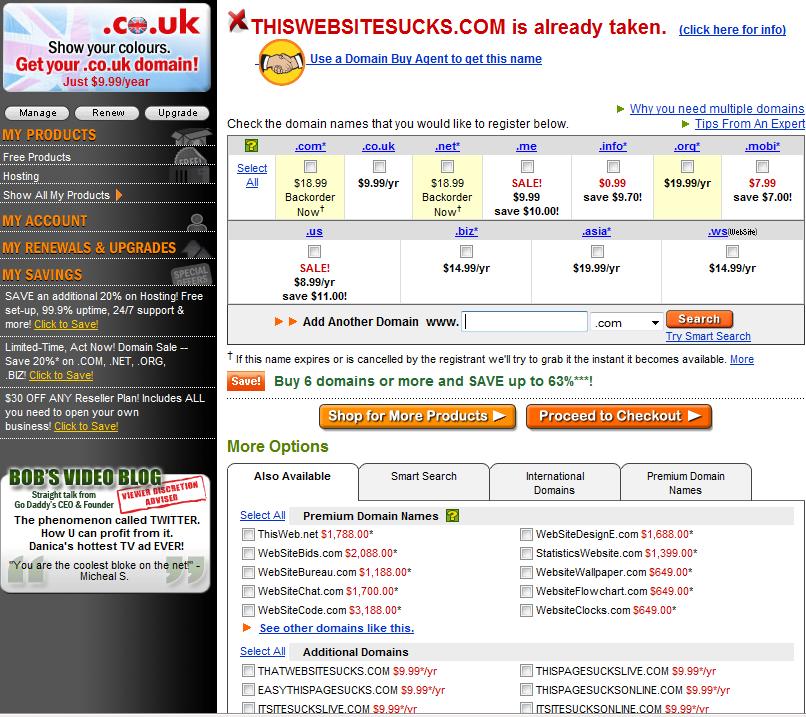The height and width of the screenshot is (717, 806).
Task: Check the .us domain checkbox
Action: pyautogui.click(x=314, y=251)
